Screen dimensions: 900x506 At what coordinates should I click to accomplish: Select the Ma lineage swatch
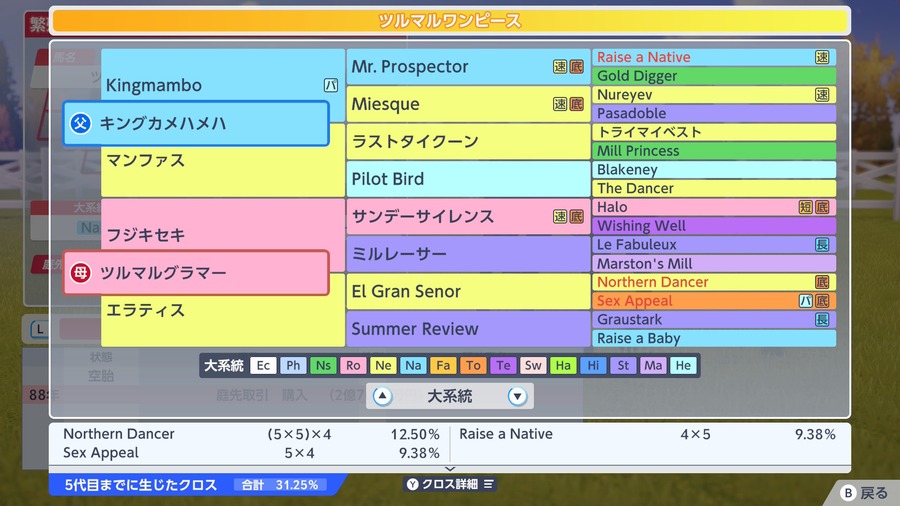point(653,365)
